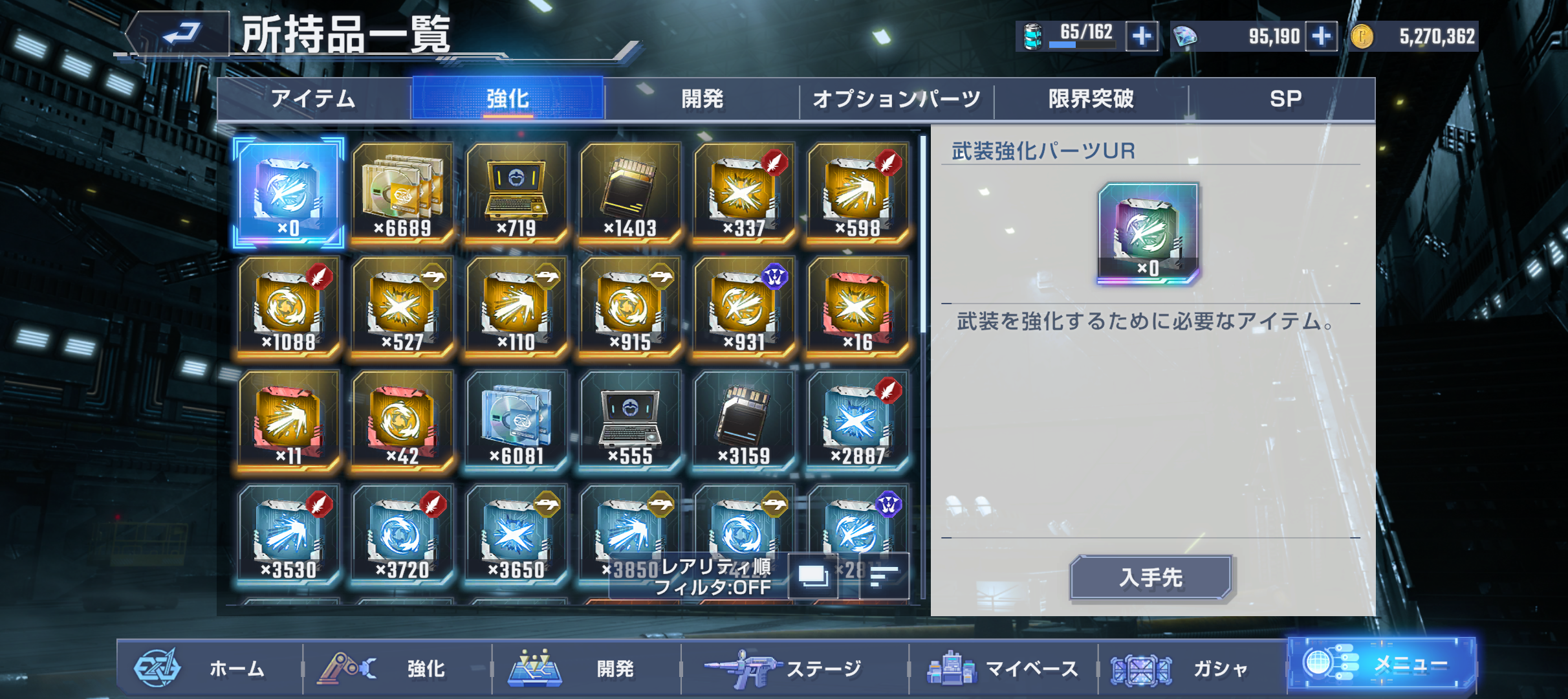
Task: Select the gold memory card ×1403
Action: (630, 192)
